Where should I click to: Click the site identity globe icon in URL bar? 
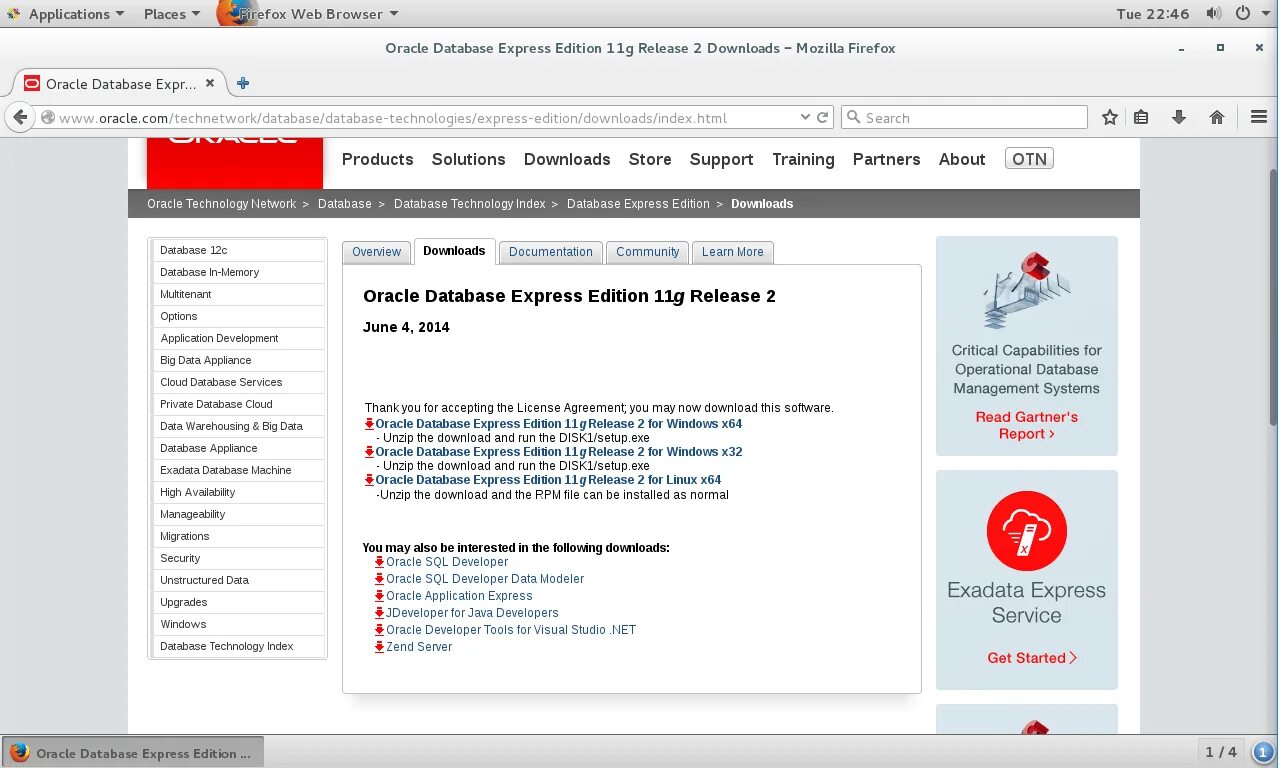(47, 118)
